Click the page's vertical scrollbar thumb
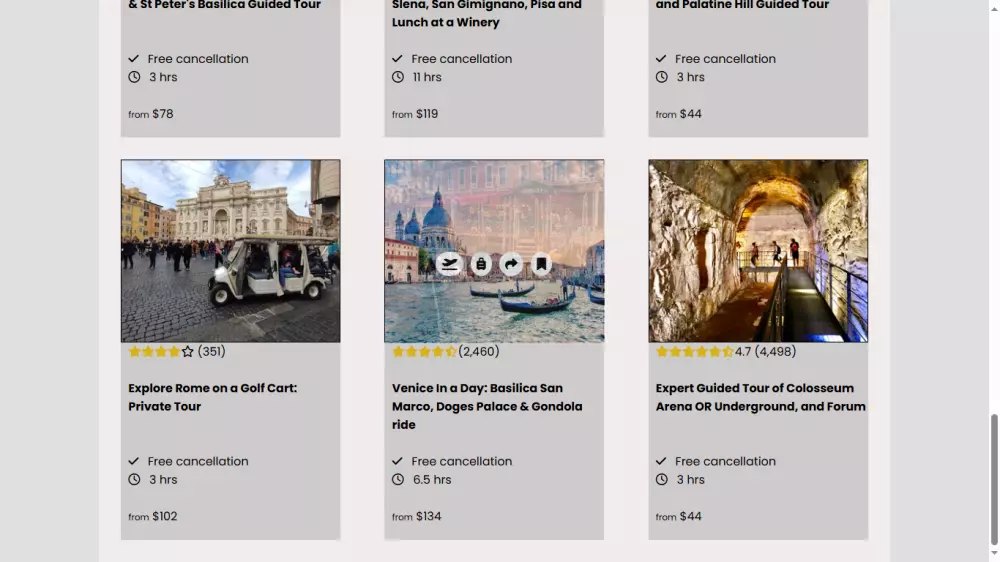Image resolution: width=1000 pixels, height=562 pixels. [x=993, y=478]
